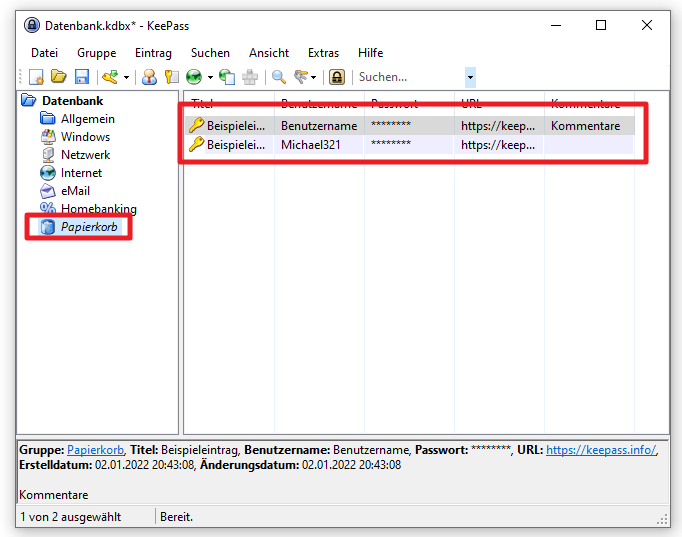Select the Michael321 entry row
The image size is (682, 537).
coord(409,145)
